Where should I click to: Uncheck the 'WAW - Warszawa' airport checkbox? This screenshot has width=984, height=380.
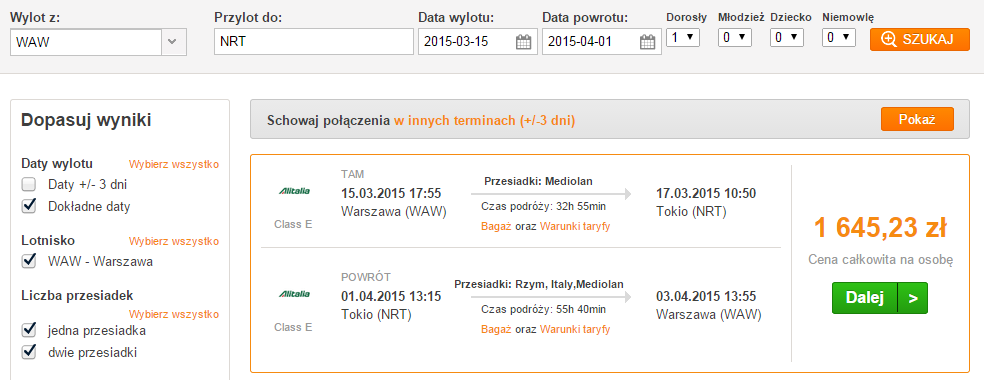pos(28,261)
